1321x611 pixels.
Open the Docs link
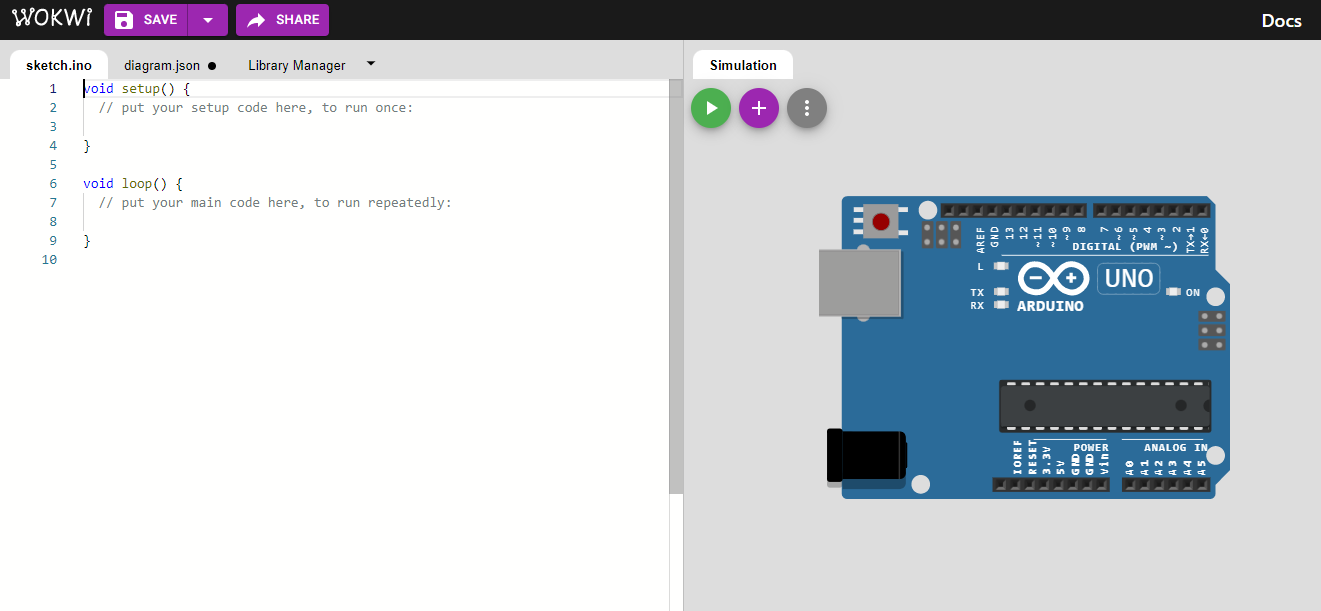[1281, 20]
